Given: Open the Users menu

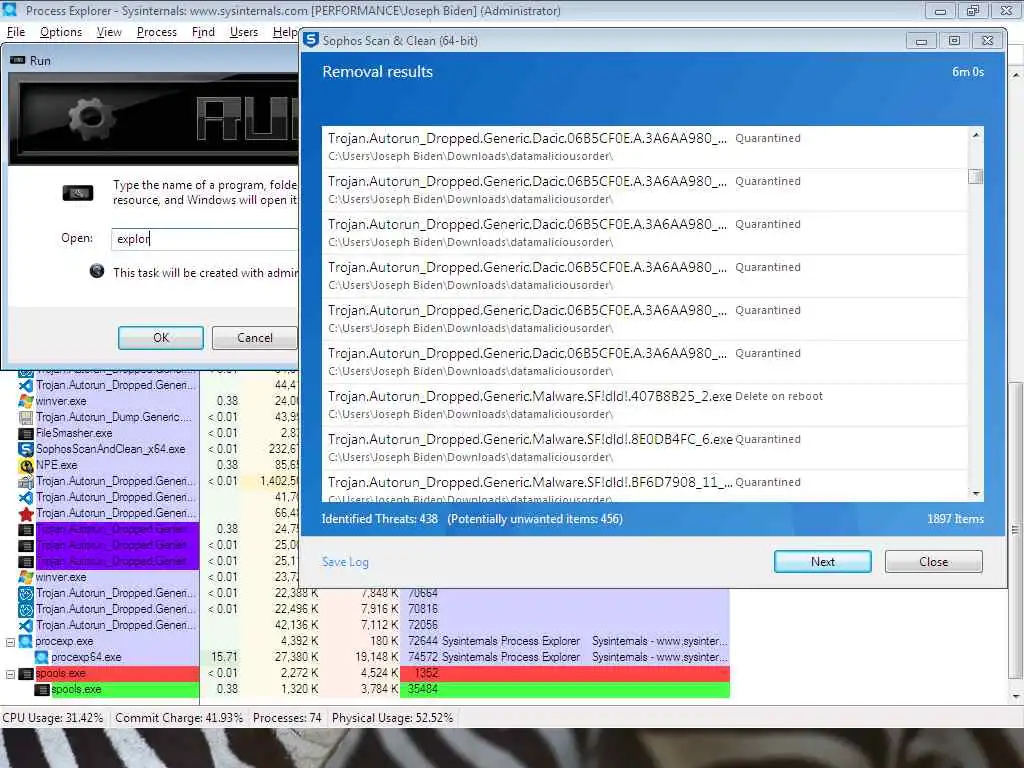Looking at the screenshot, I should point(244,32).
